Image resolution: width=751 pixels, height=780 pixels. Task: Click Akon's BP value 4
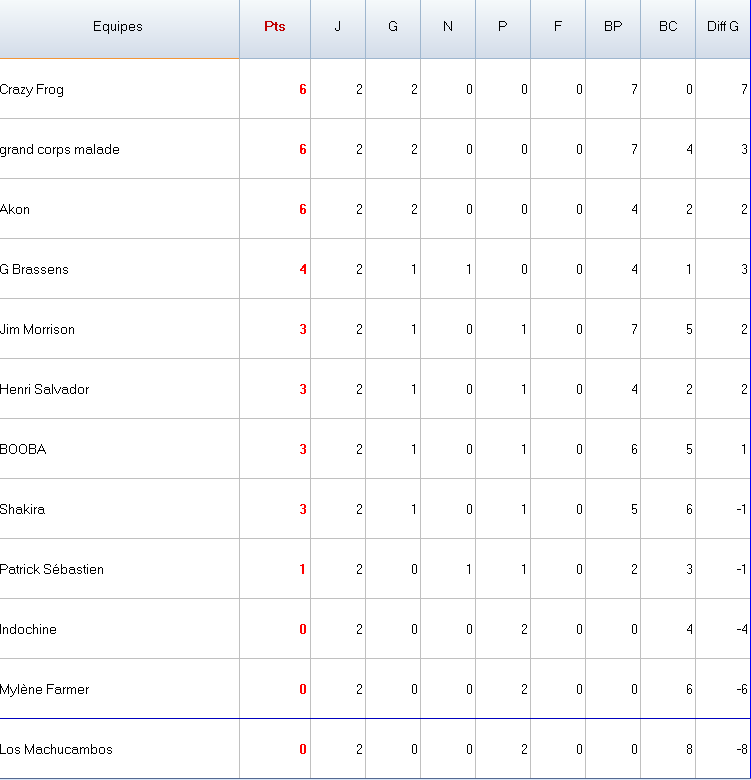[634, 209]
